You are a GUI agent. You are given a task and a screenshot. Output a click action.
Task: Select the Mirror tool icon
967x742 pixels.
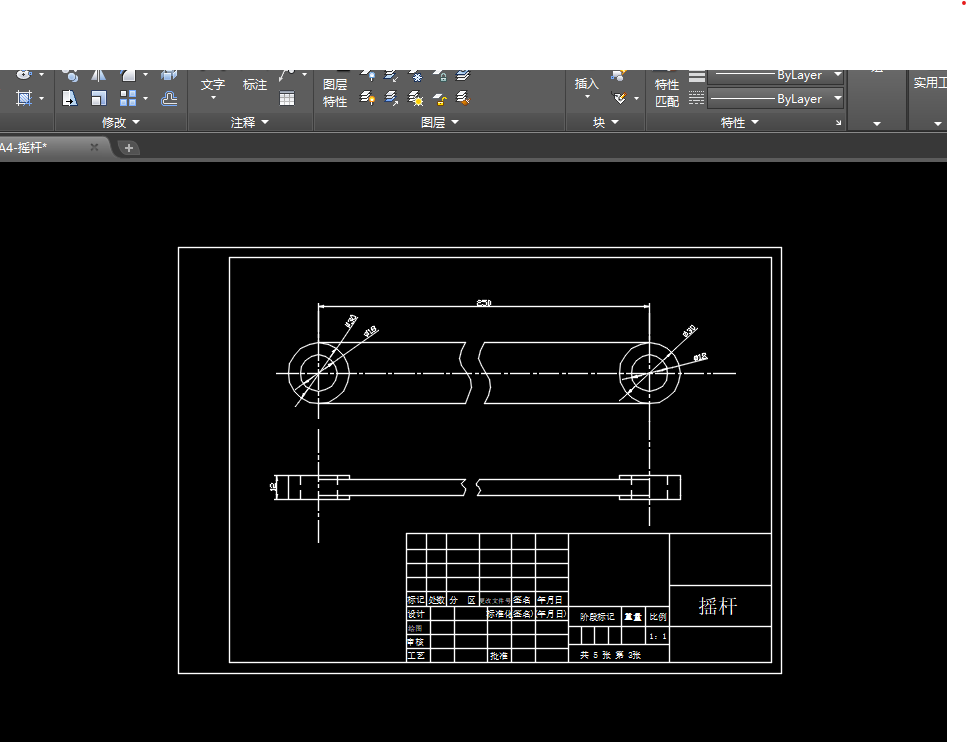[99, 76]
